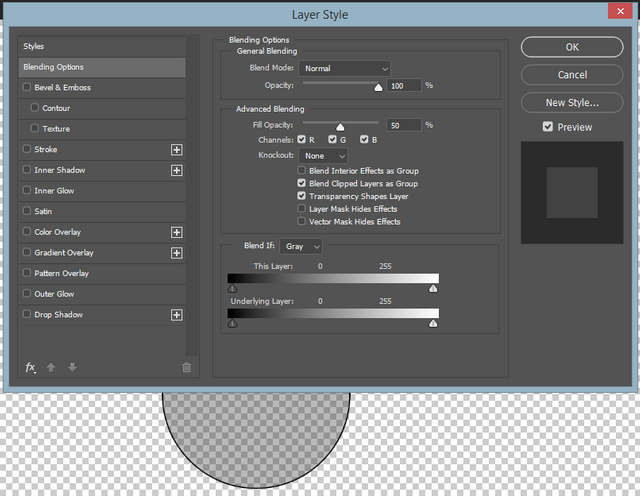Click plus icon beside Inner Shadow
640x496 pixels.
pyautogui.click(x=176, y=170)
